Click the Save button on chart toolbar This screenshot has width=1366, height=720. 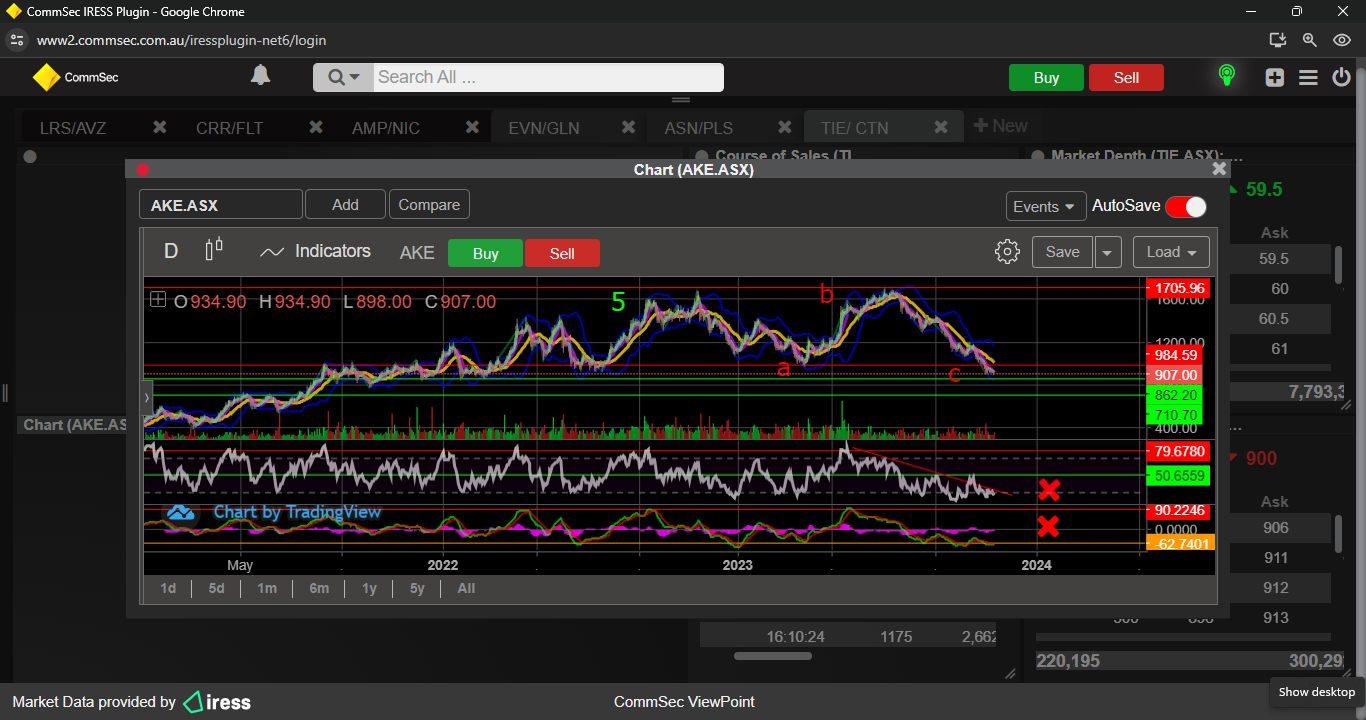coord(1062,252)
